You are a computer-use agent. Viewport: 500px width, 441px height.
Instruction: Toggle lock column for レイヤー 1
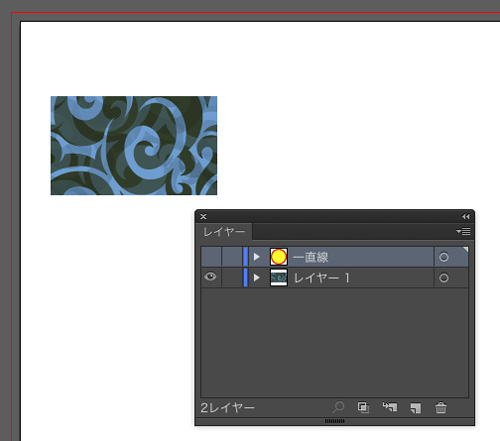pos(232,277)
